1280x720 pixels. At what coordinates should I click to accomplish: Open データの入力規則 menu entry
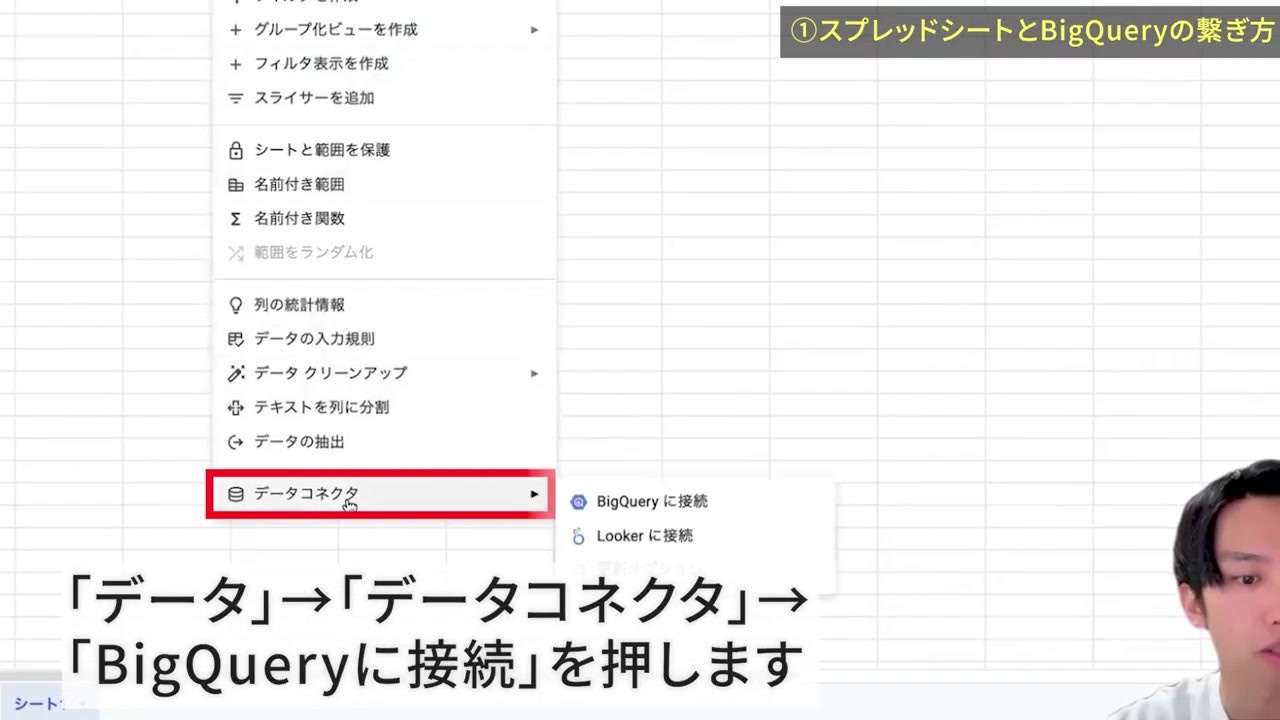pyautogui.click(x=384, y=339)
